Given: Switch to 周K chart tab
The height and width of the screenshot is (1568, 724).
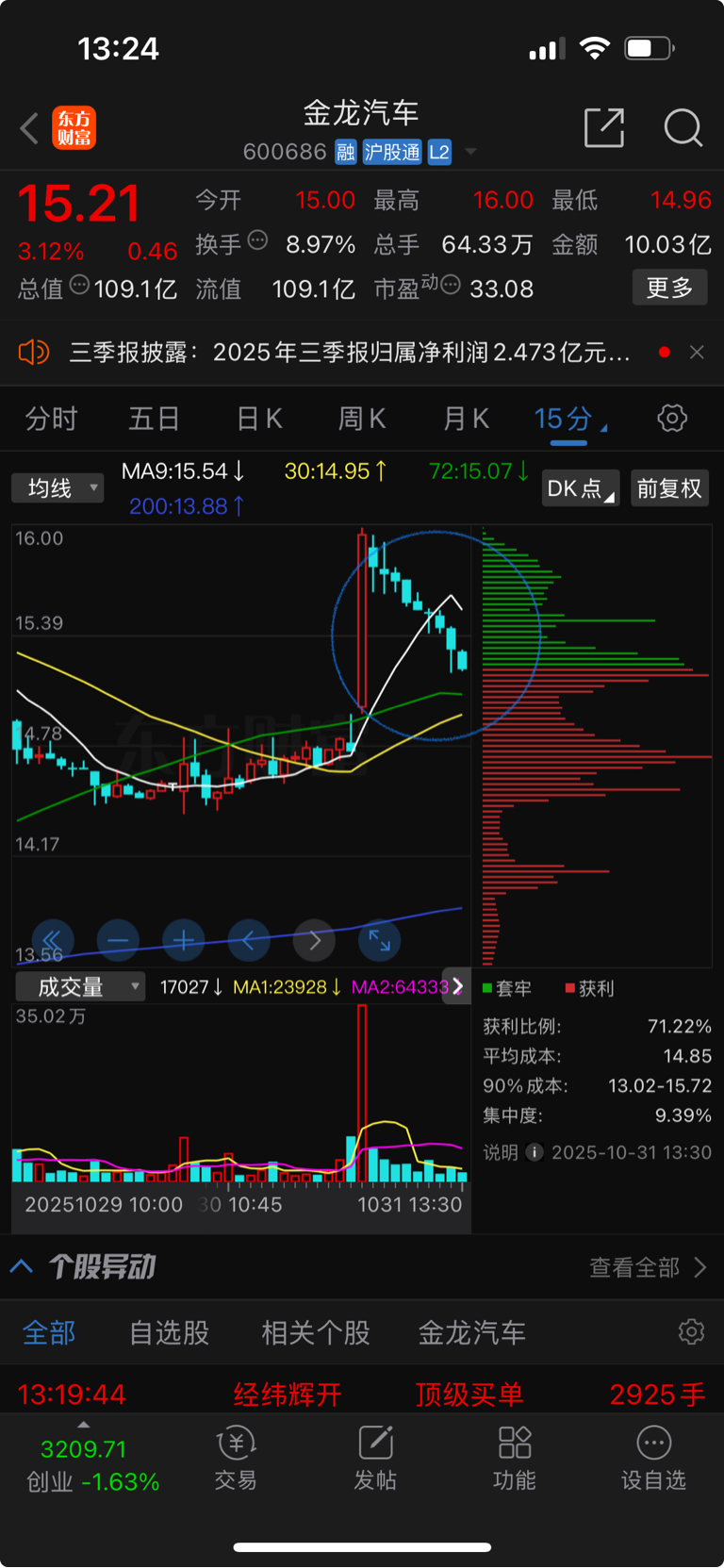Looking at the screenshot, I should coord(362,418).
